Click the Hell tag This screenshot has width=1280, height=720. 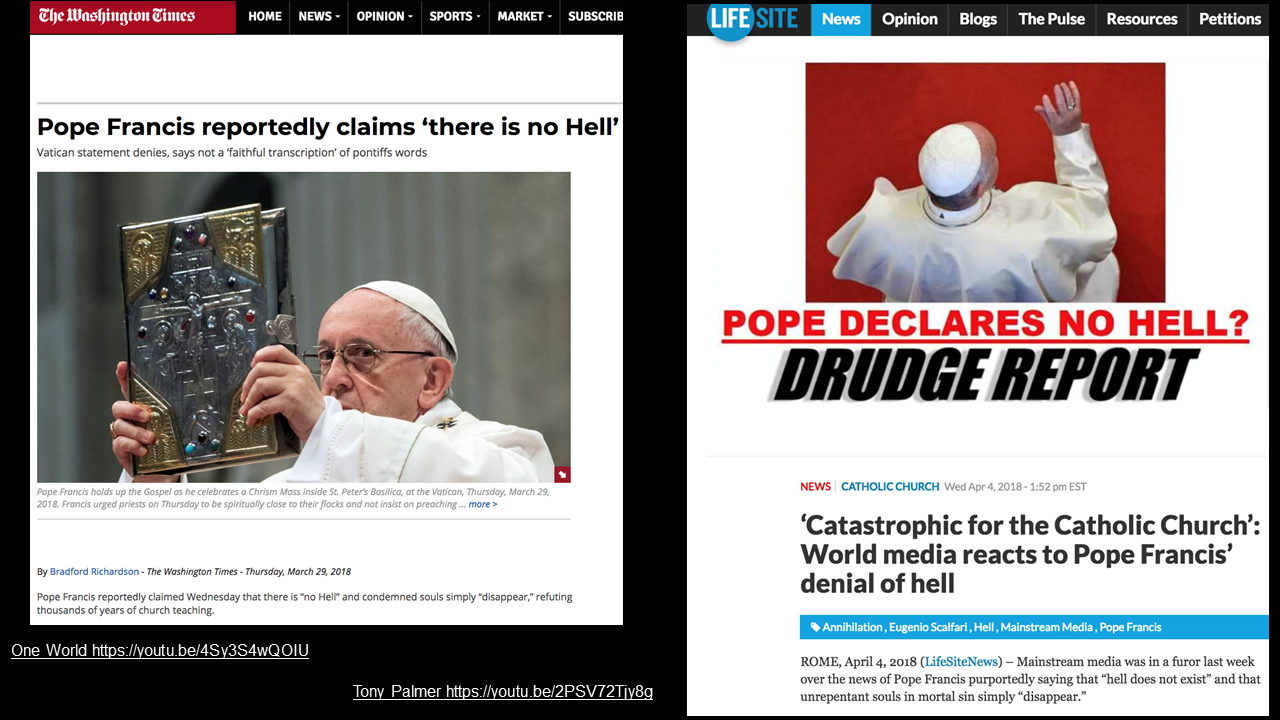[984, 627]
